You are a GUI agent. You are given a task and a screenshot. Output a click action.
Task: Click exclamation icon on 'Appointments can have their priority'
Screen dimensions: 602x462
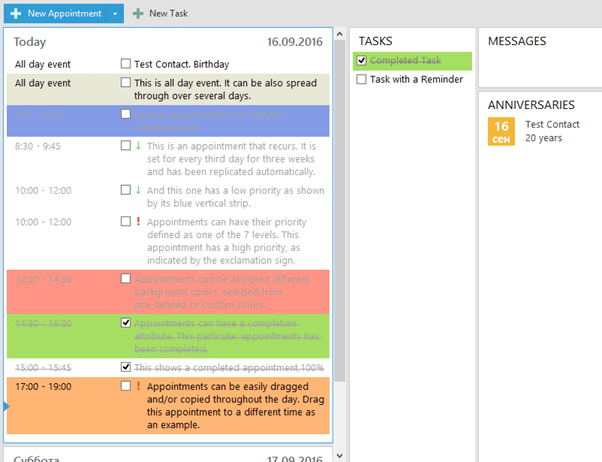click(138, 221)
